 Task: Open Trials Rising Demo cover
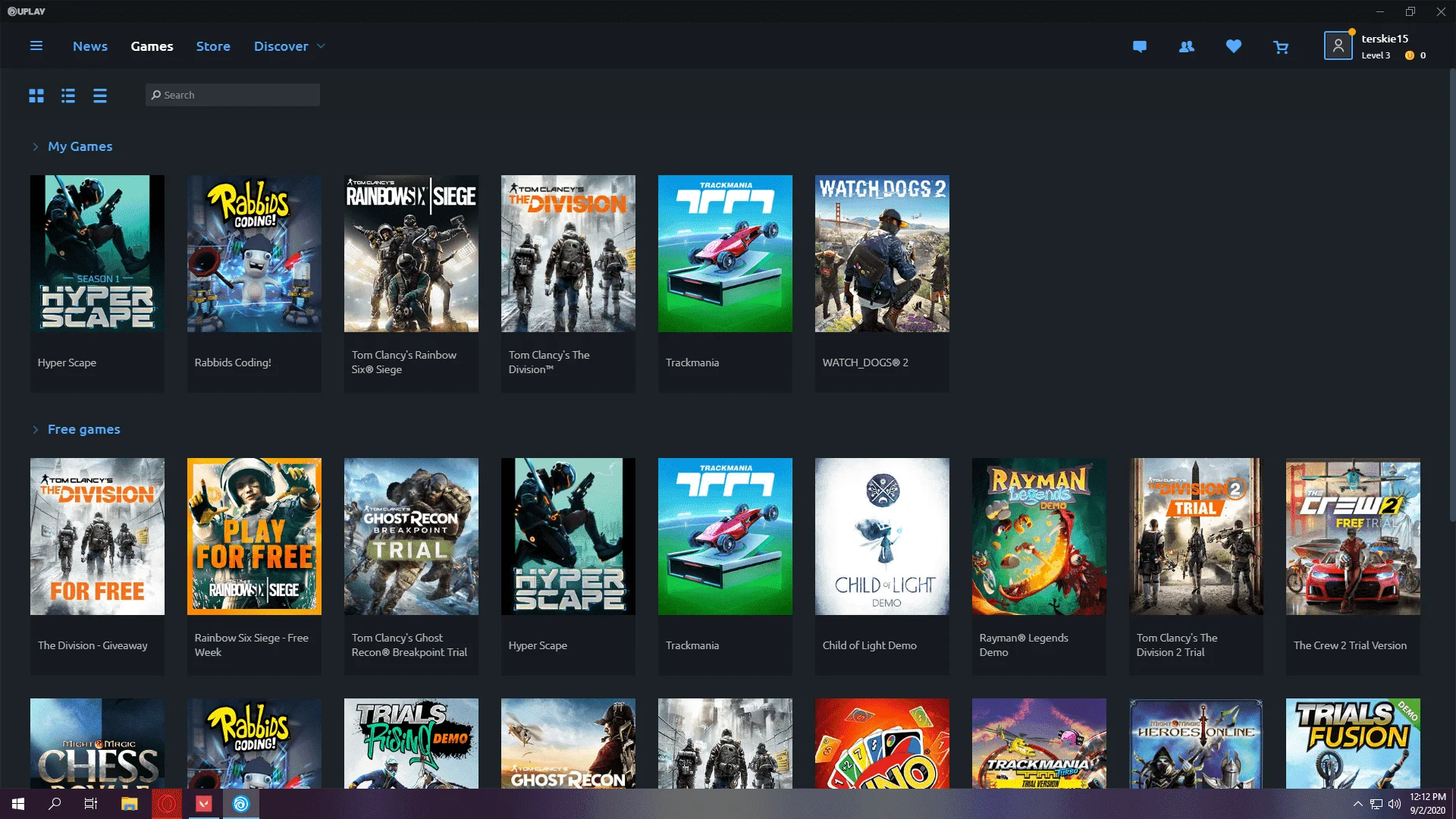411,743
